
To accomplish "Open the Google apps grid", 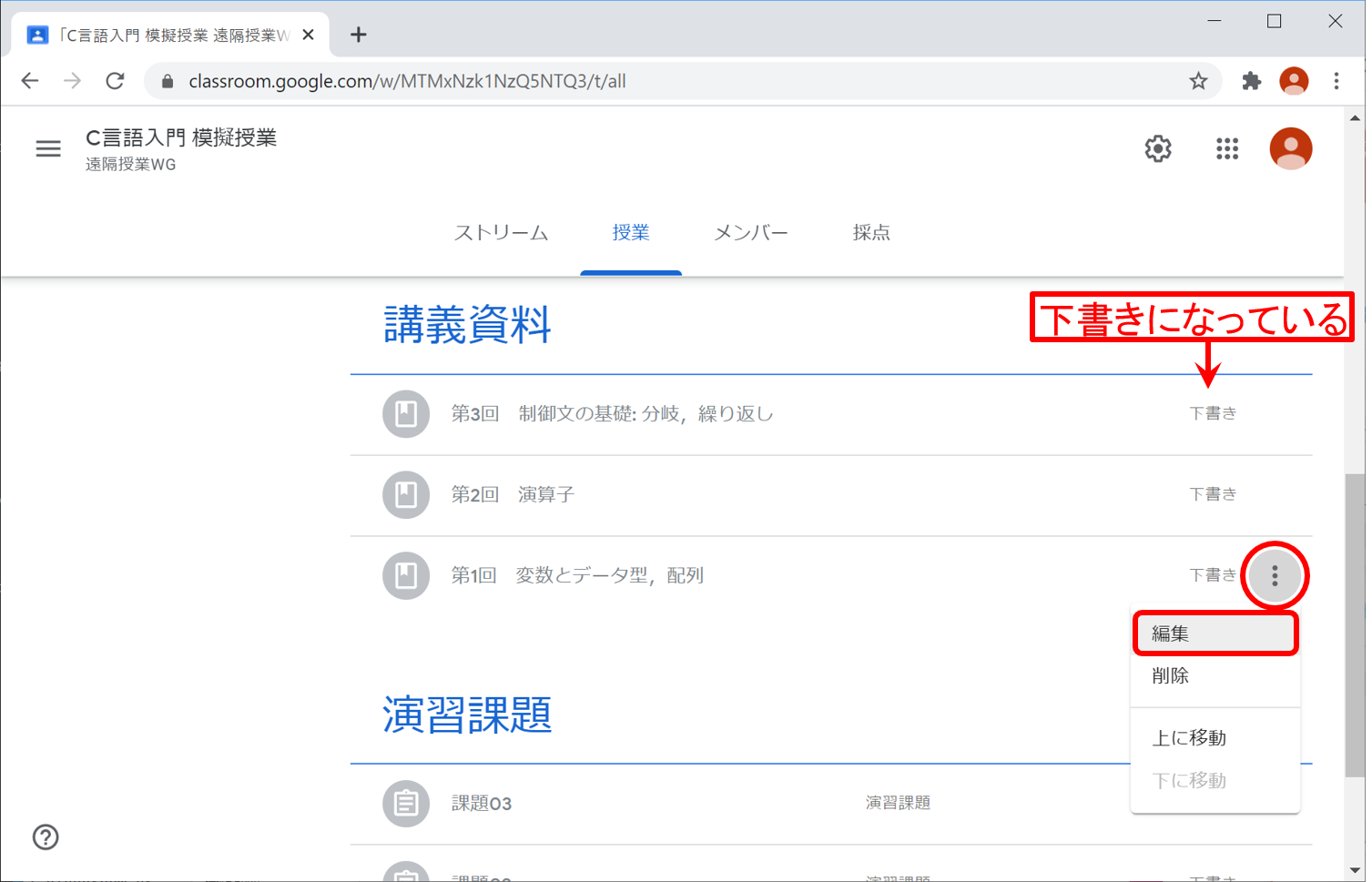I will coord(1226,148).
